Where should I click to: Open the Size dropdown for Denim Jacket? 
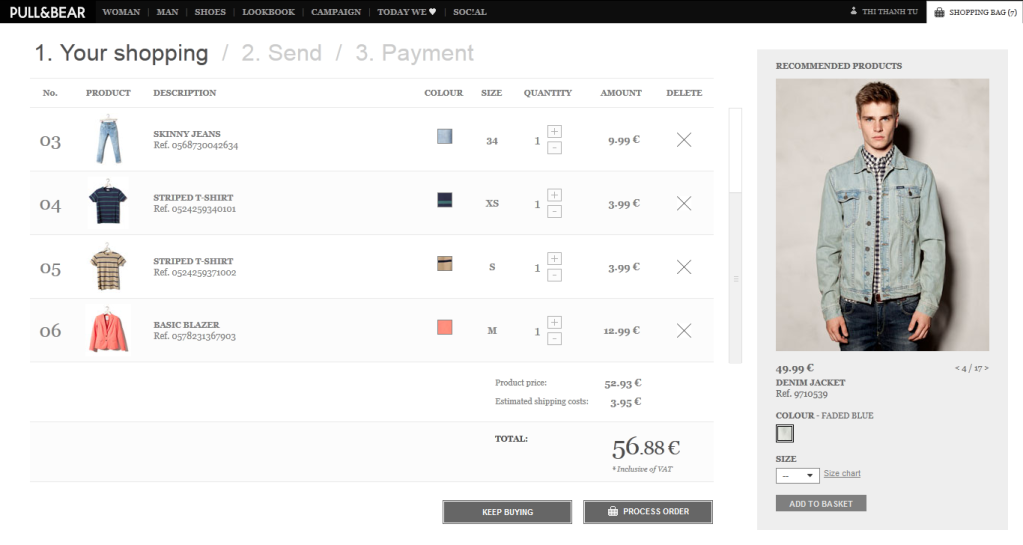pos(798,476)
